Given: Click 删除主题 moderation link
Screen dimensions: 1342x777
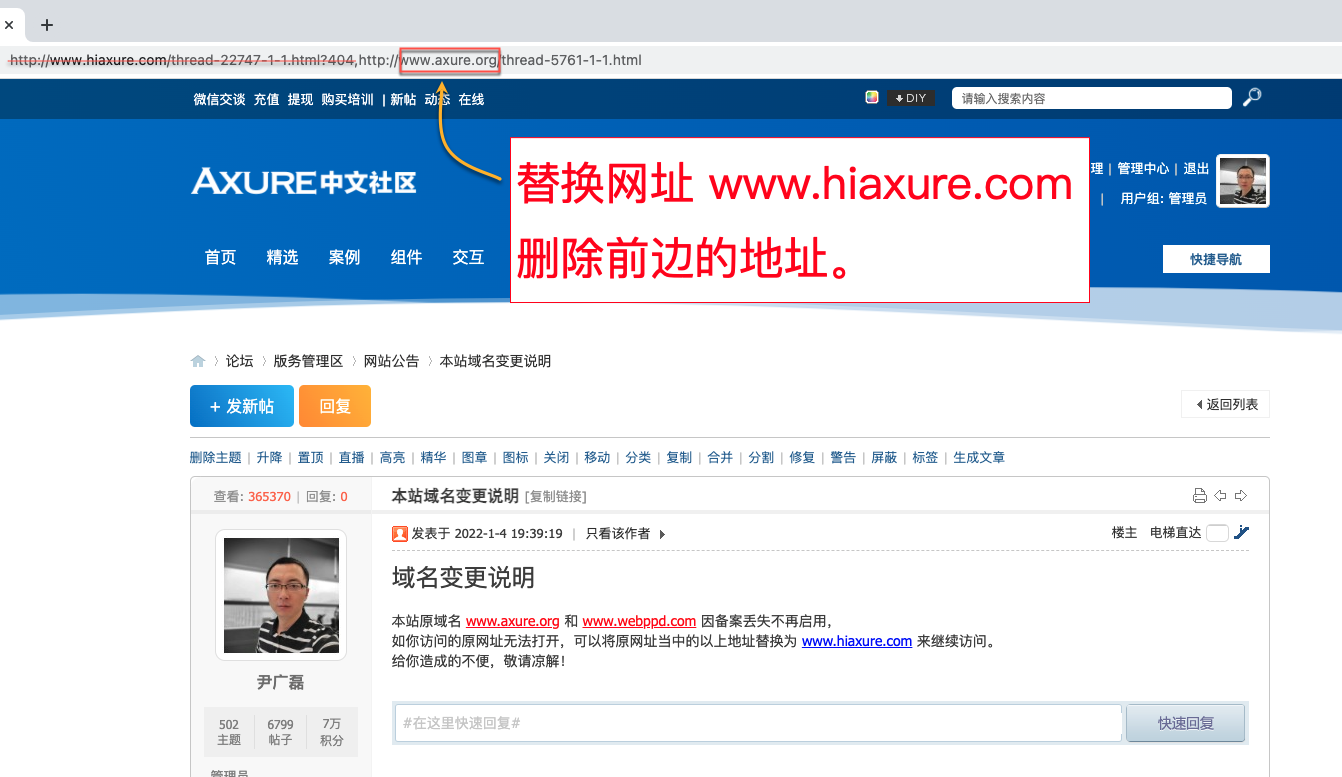Looking at the screenshot, I should 216,457.
